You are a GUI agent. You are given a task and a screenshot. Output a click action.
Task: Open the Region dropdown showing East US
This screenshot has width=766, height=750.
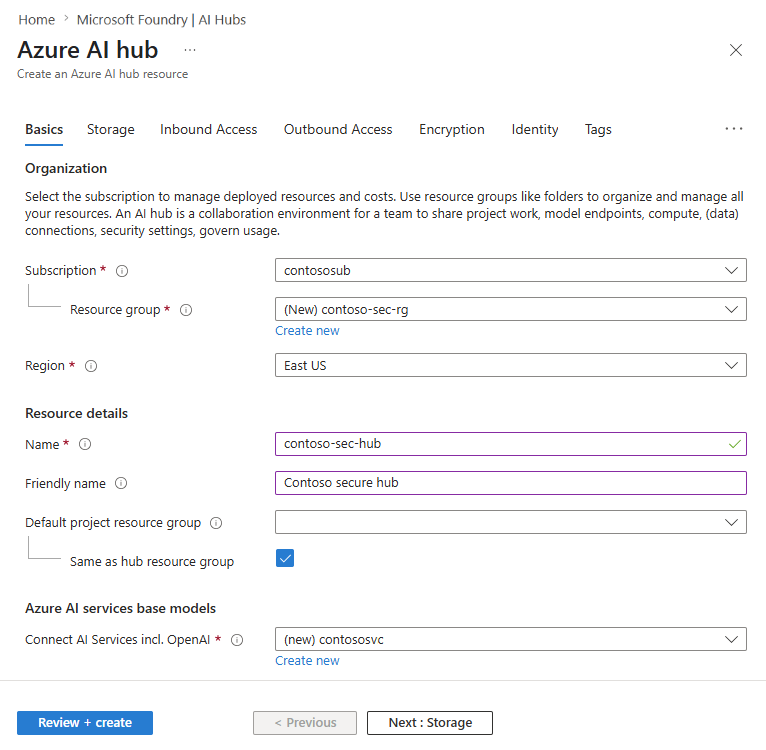(511, 365)
